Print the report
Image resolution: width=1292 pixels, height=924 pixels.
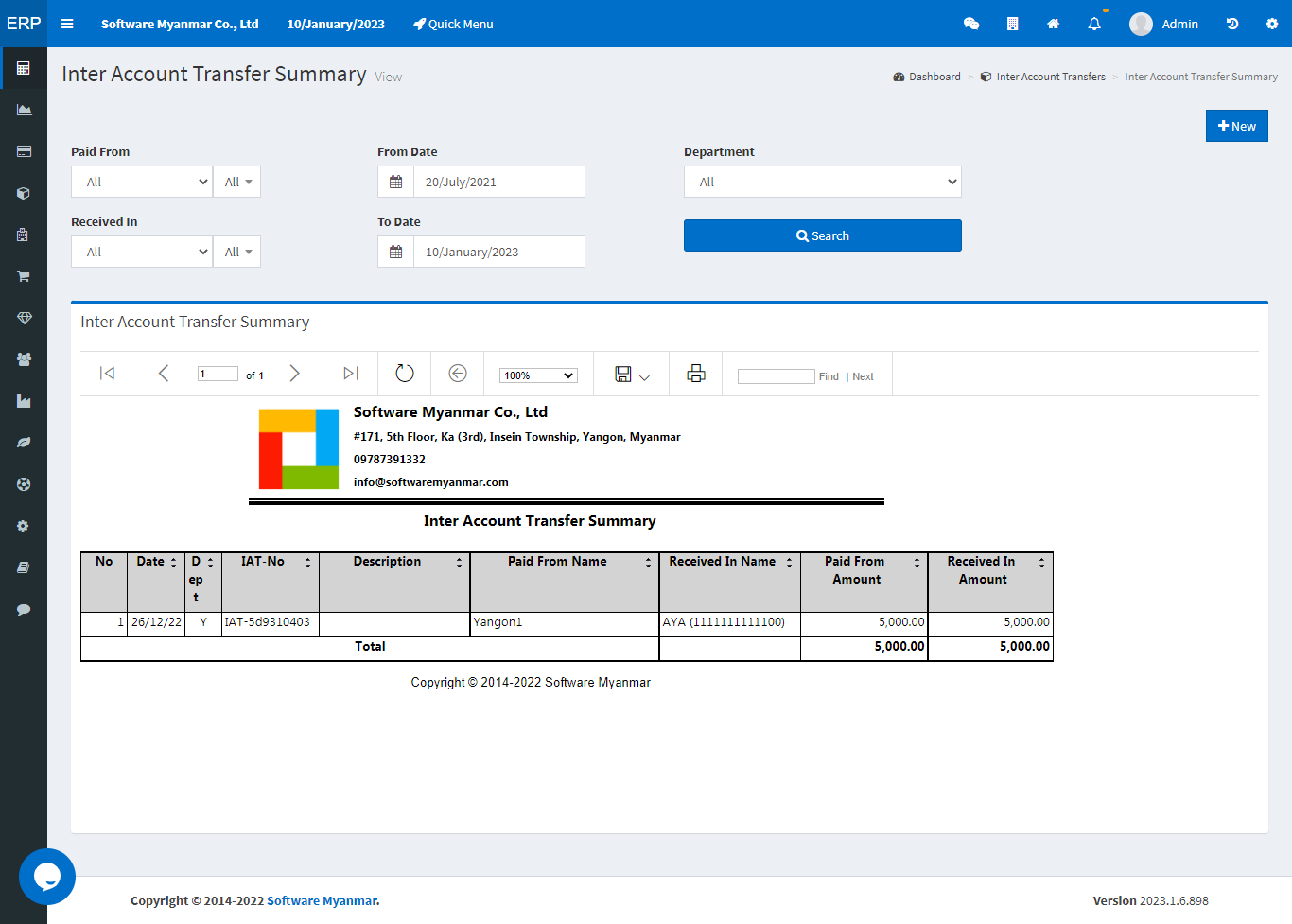[x=696, y=374]
